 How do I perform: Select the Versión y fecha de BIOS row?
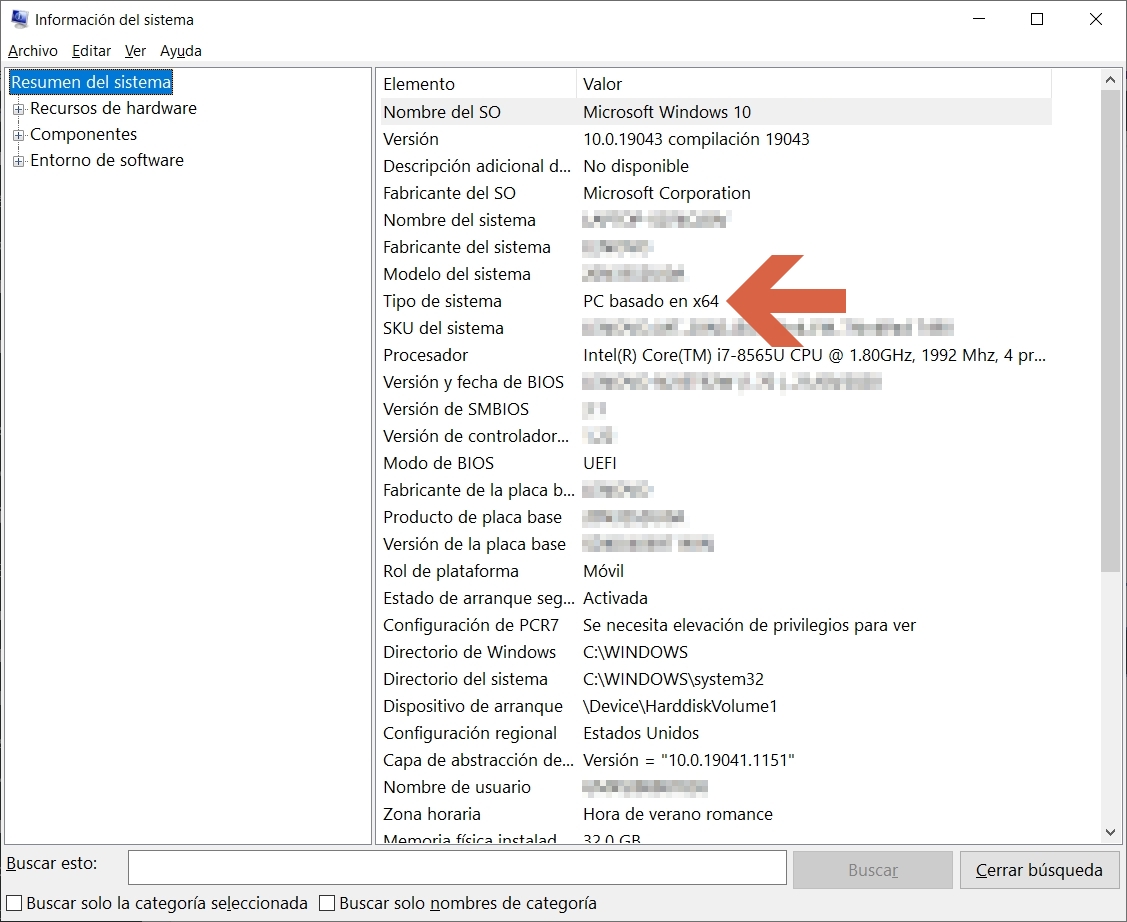tap(716, 382)
